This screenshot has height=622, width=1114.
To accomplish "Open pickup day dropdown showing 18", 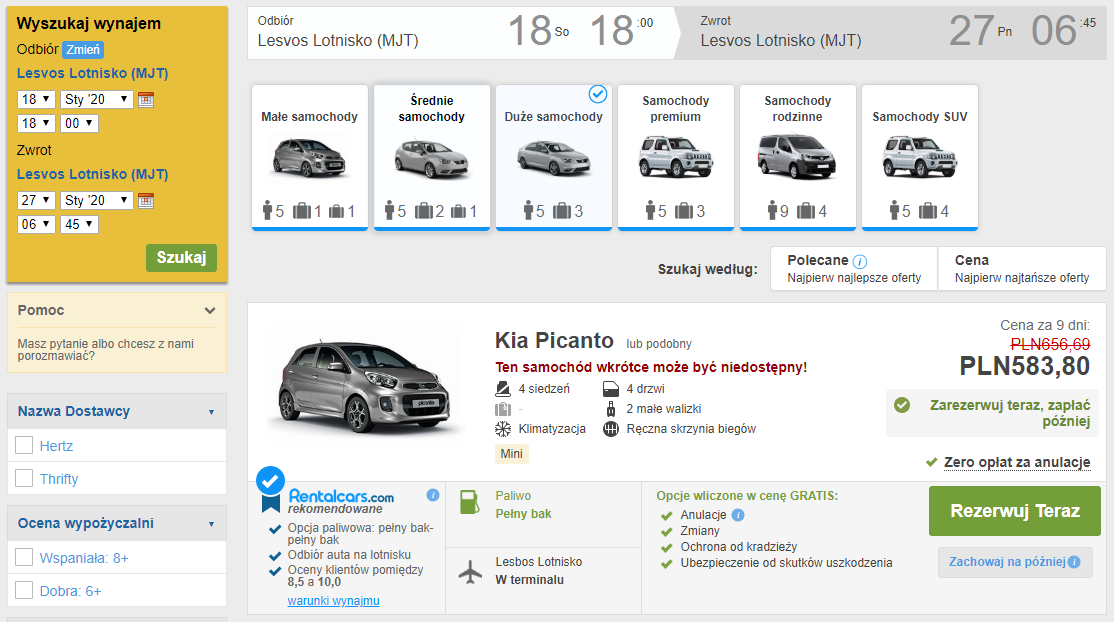I will [x=36, y=100].
